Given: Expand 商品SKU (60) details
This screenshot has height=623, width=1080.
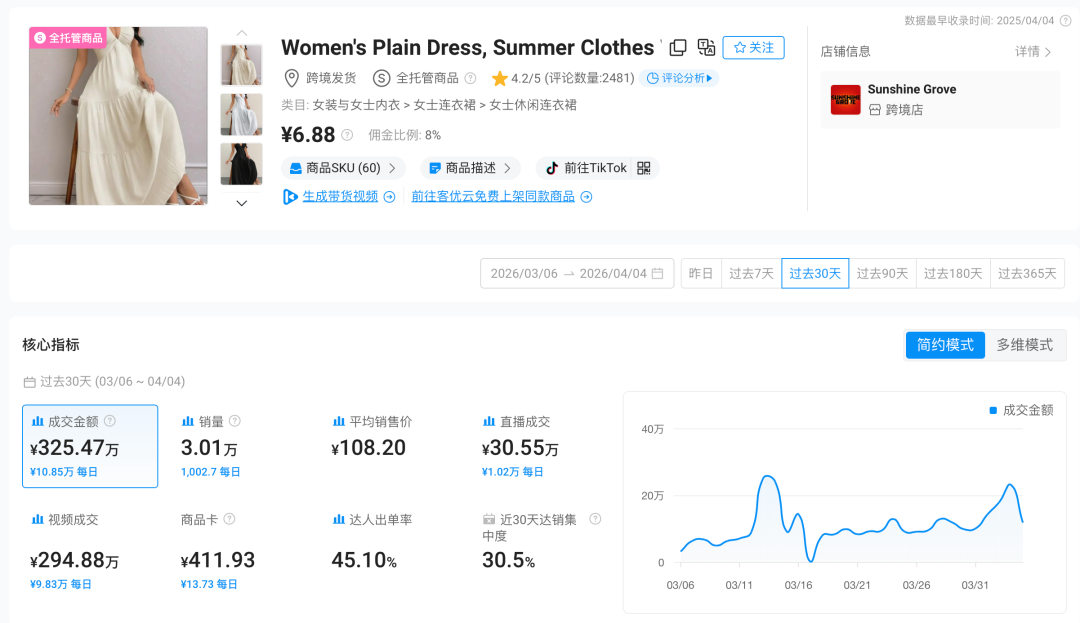Looking at the screenshot, I should (x=343, y=168).
